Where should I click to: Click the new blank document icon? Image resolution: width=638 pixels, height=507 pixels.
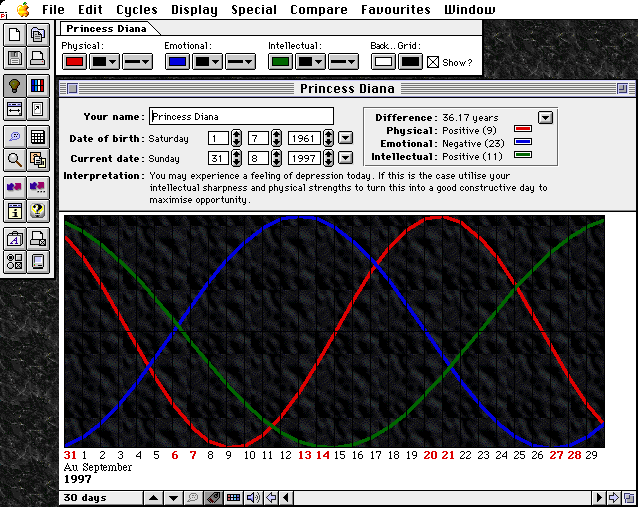(15, 35)
